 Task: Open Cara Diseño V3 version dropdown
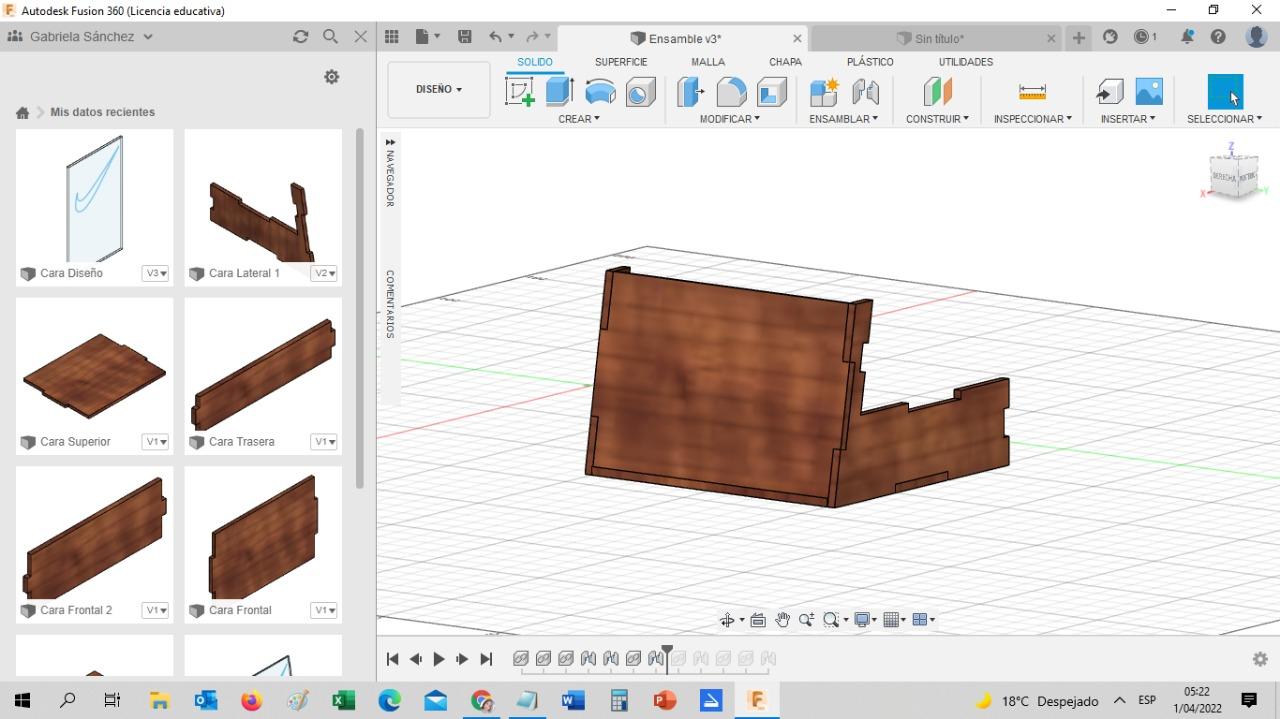click(x=155, y=273)
